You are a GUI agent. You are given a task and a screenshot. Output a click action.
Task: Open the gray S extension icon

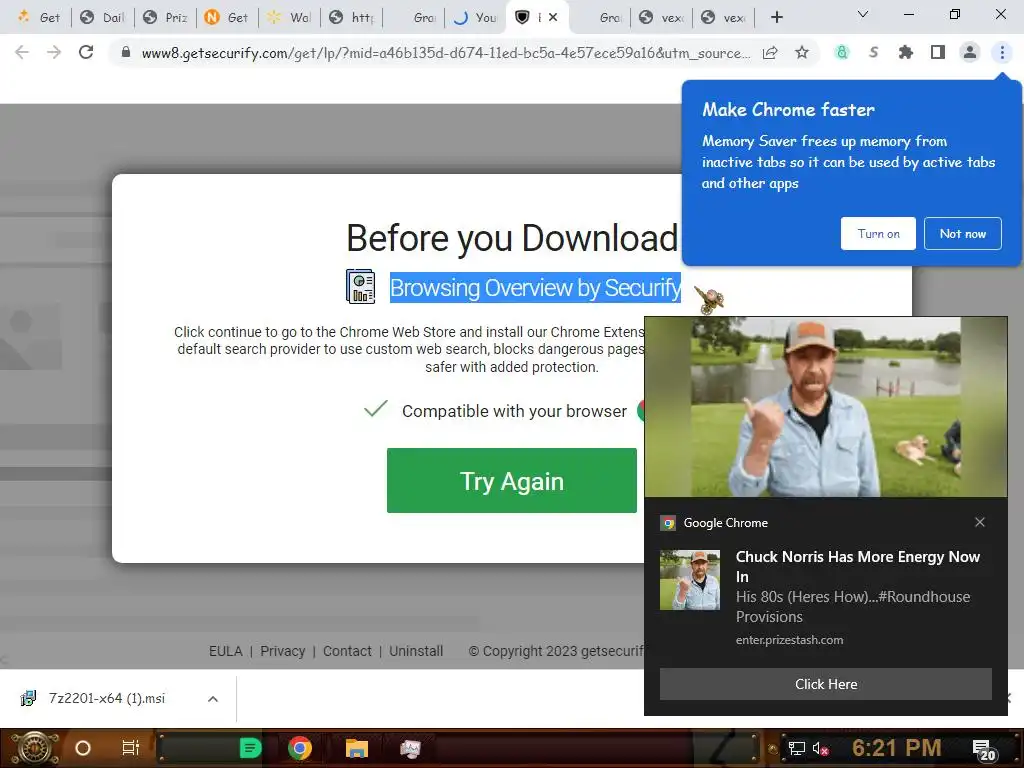(x=874, y=52)
